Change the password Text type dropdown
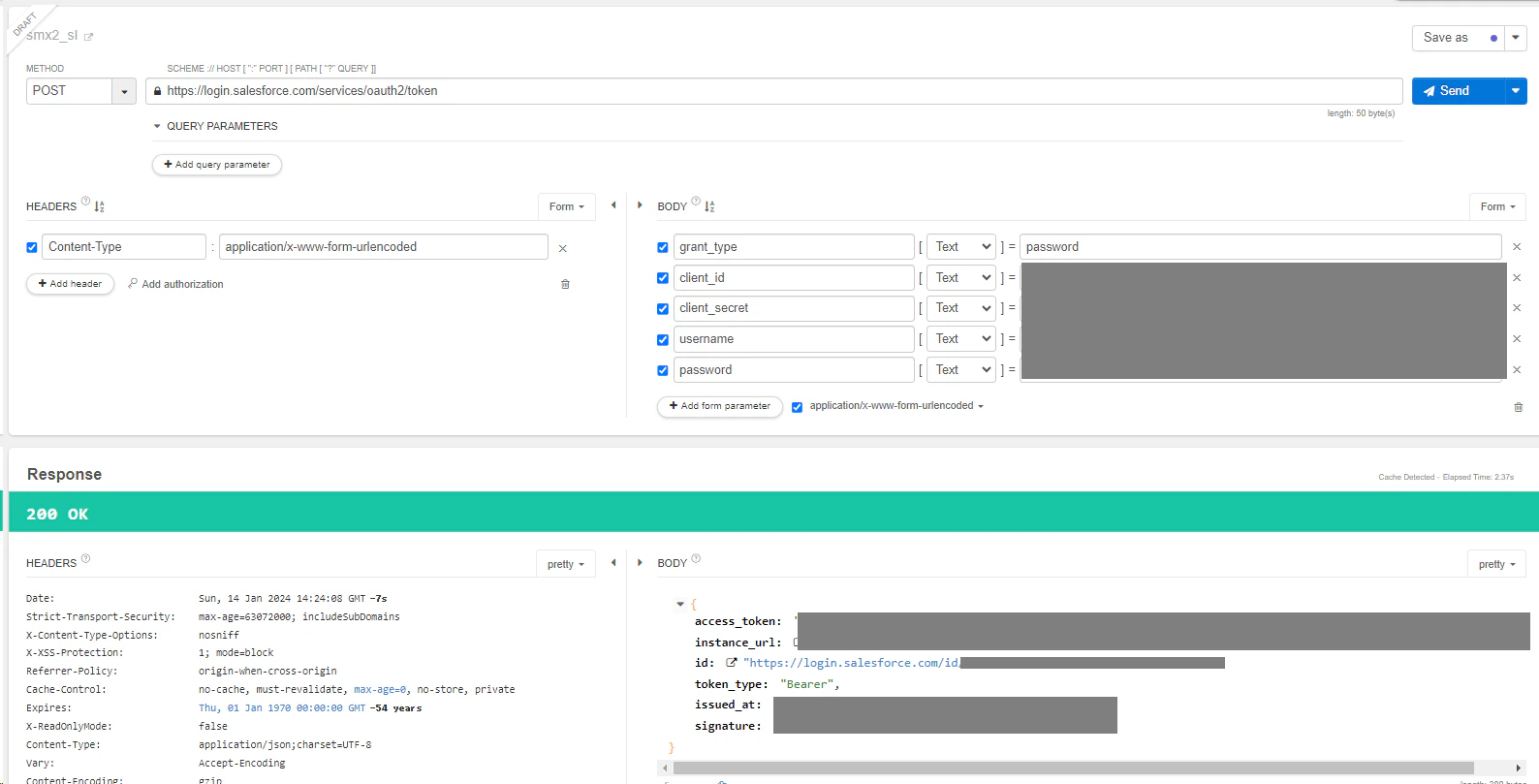1539x784 pixels. click(x=961, y=370)
